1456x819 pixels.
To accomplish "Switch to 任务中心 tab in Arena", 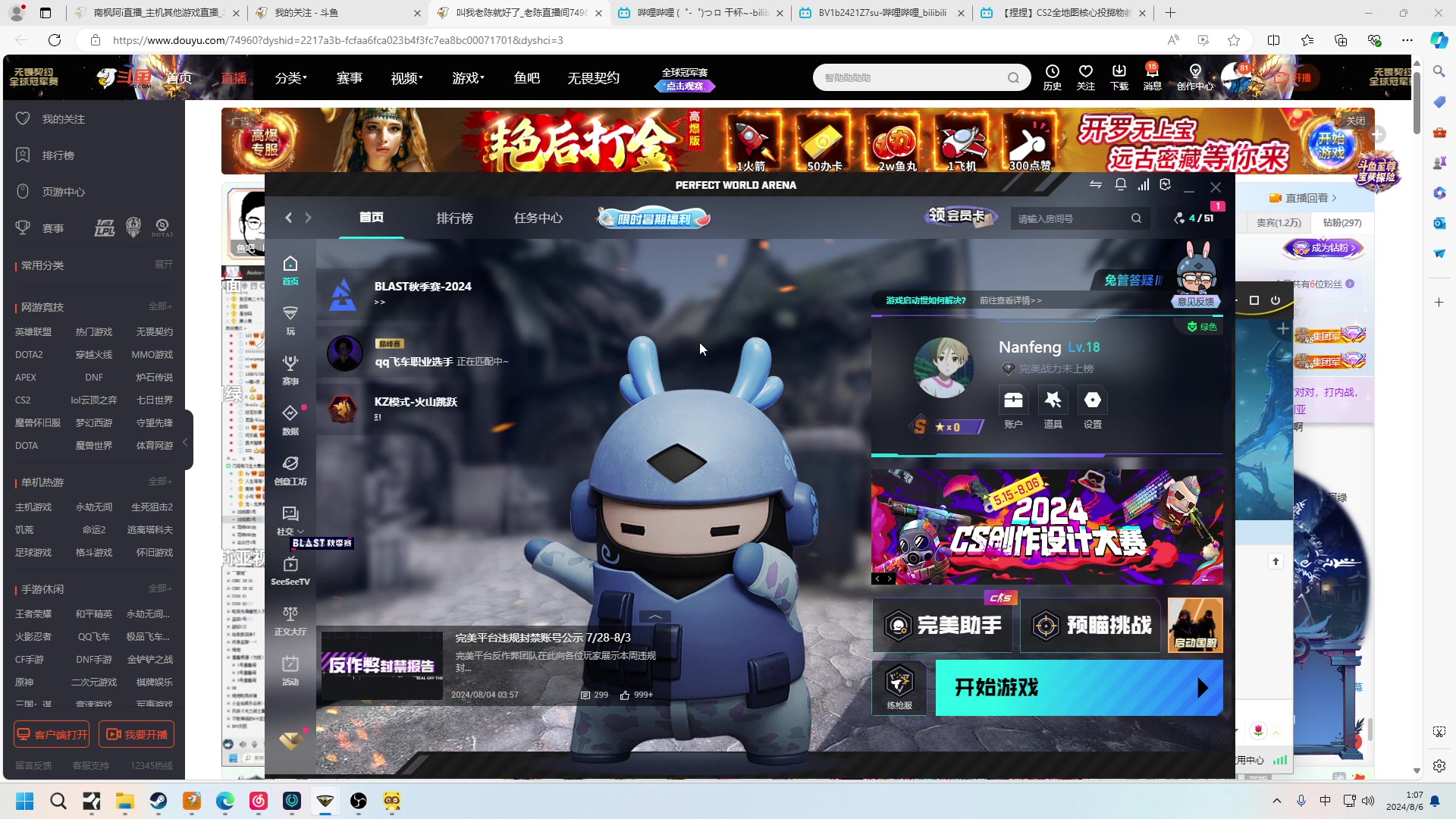I will coord(538,218).
